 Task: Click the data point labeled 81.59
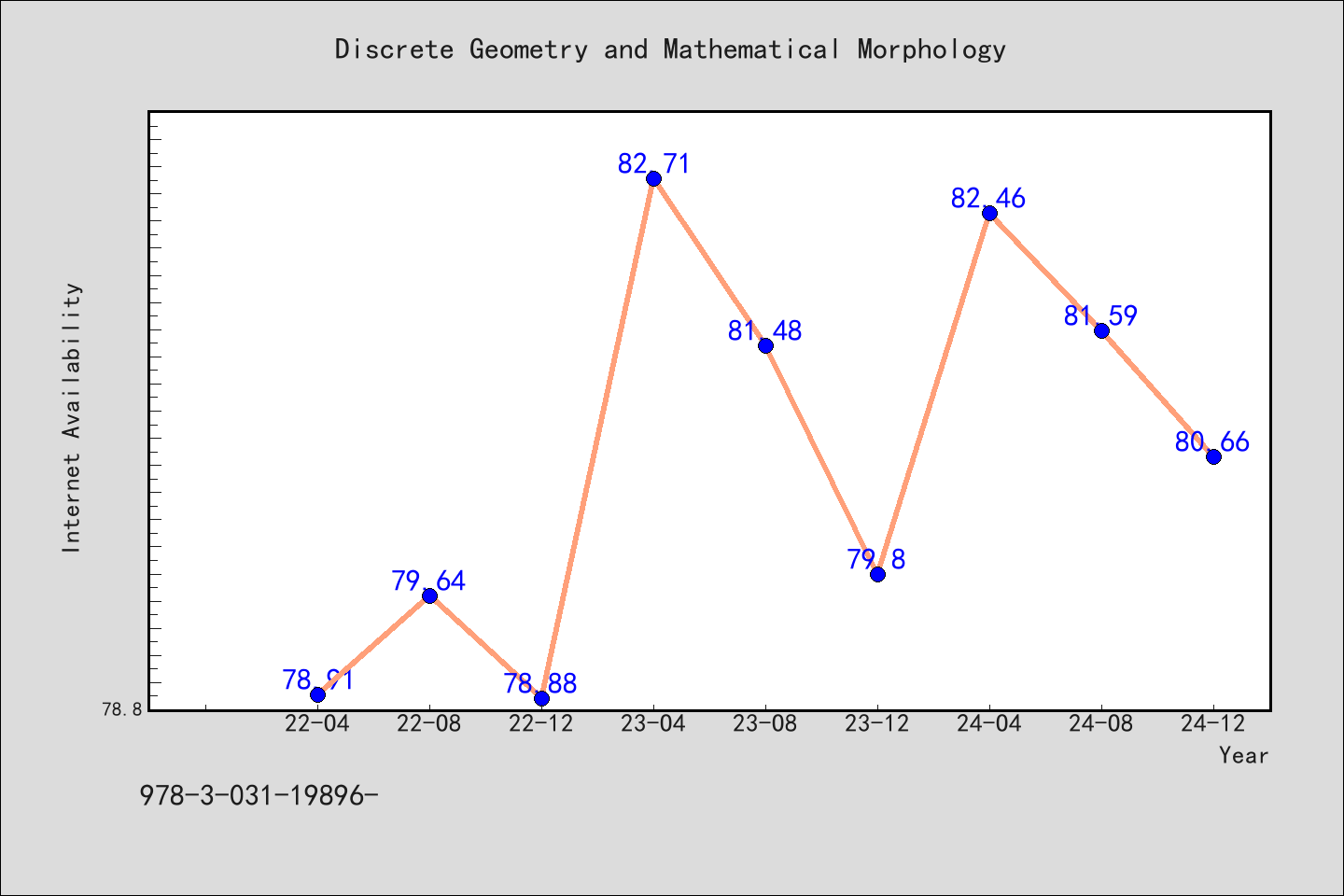tap(1101, 330)
